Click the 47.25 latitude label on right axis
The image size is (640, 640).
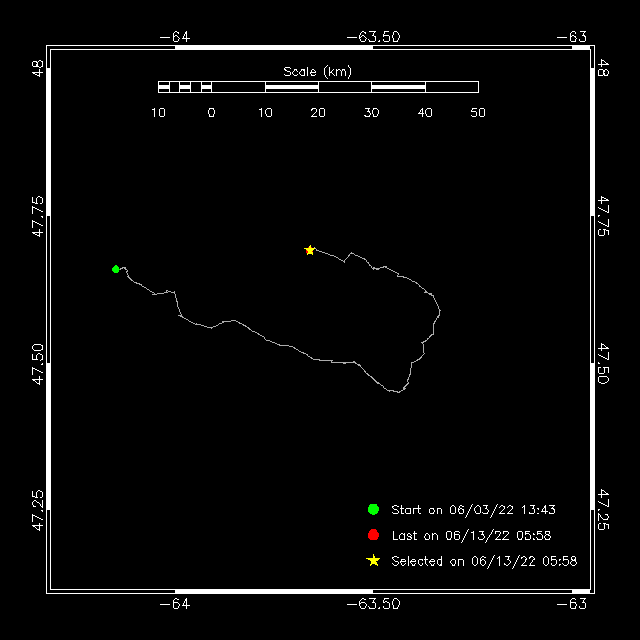603,510
